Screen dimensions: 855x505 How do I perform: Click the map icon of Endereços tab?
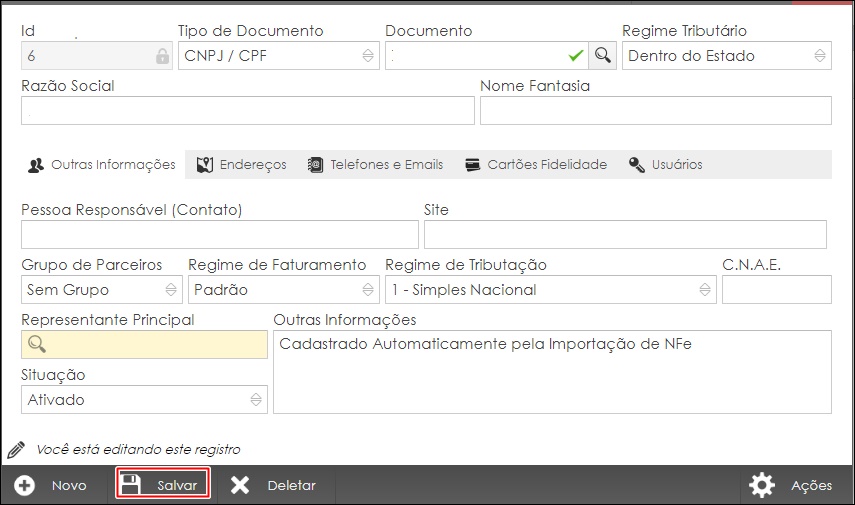204,165
